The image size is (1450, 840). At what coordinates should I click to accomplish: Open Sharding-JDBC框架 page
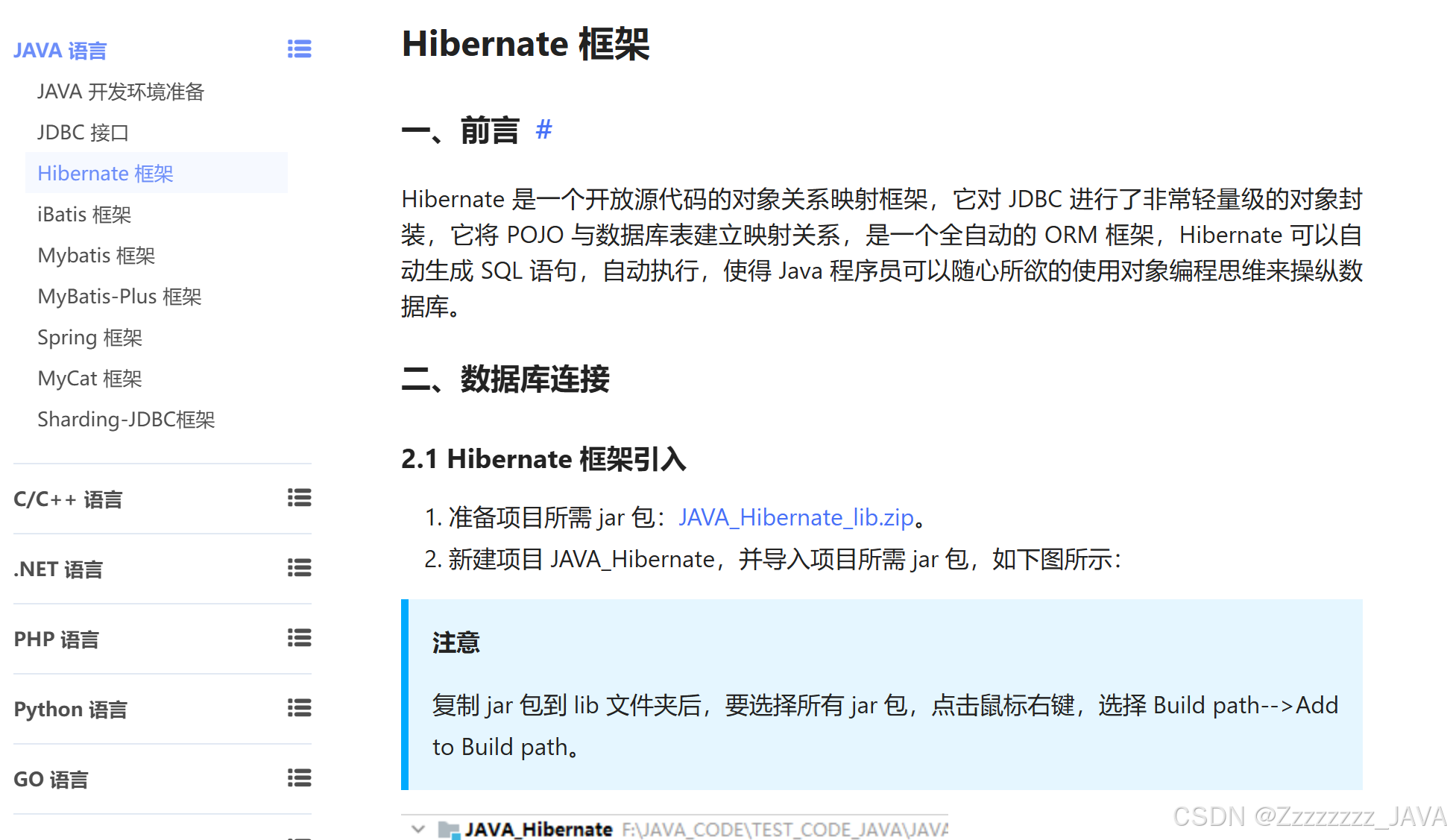[x=126, y=420]
